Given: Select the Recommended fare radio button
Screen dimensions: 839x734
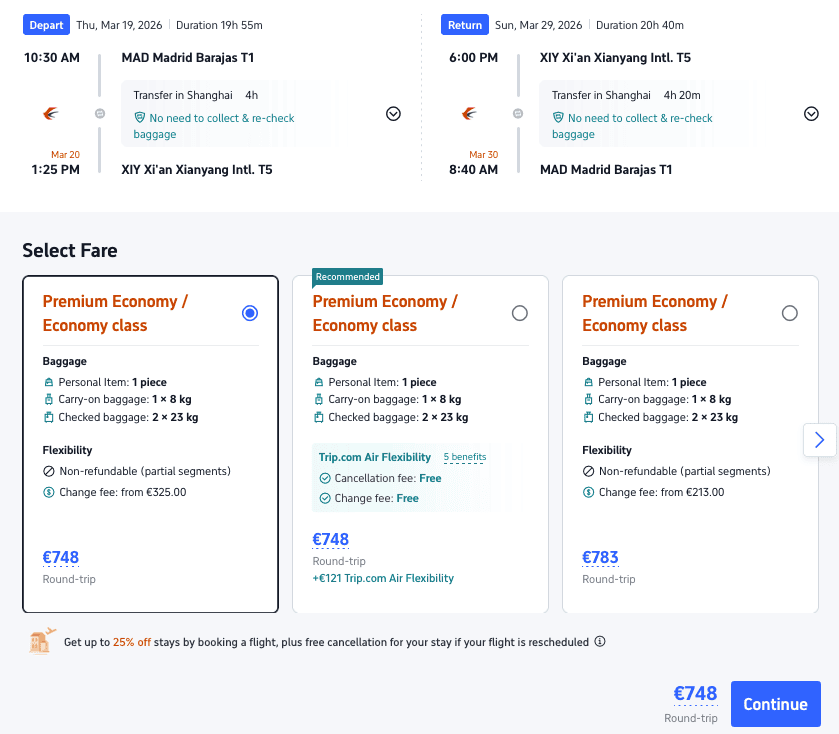Looking at the screenshot, I should coord(519,313).
